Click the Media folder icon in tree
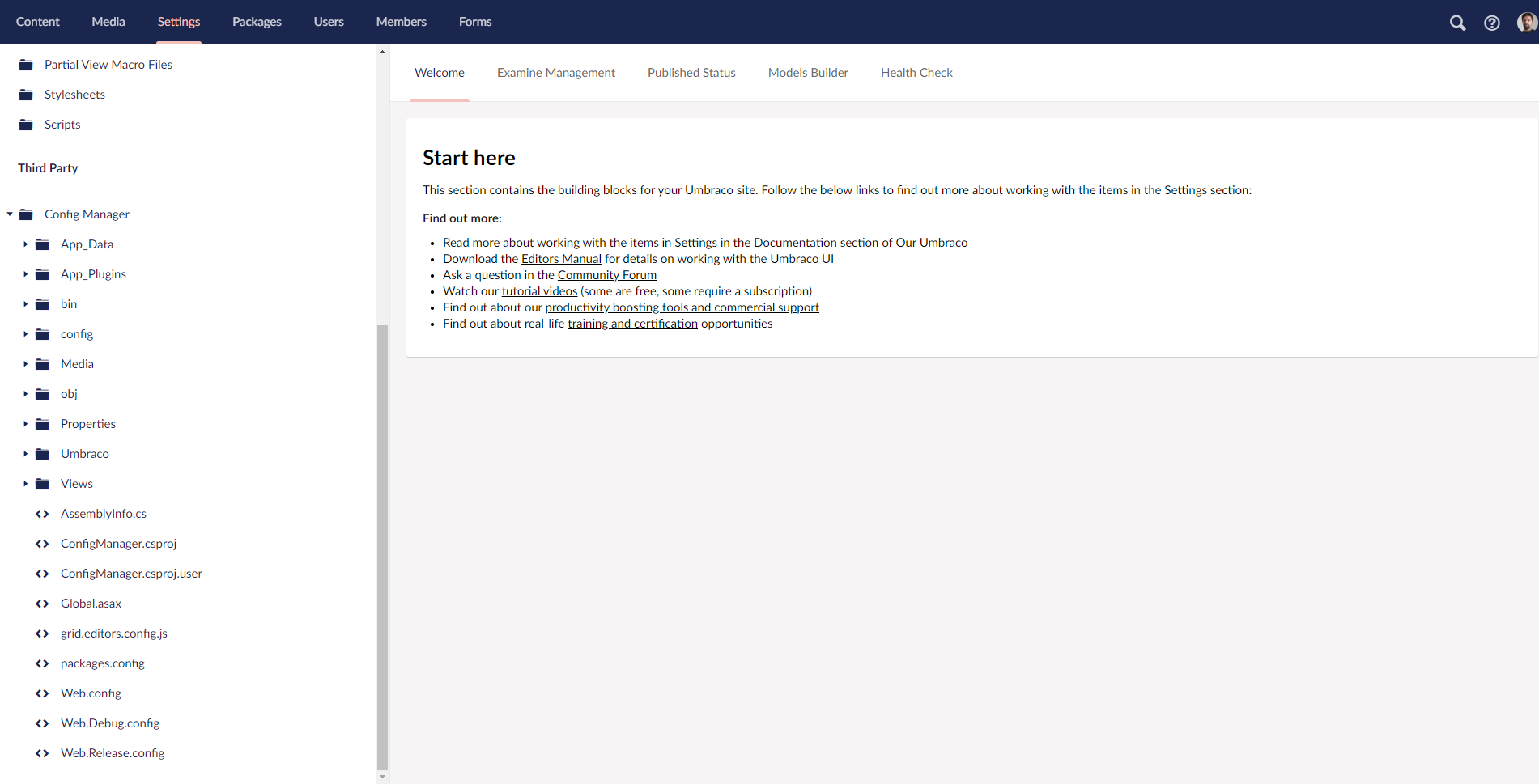The width and height of the screenshot is (1539, 784). pyautogui.click(x=42, y=364)
